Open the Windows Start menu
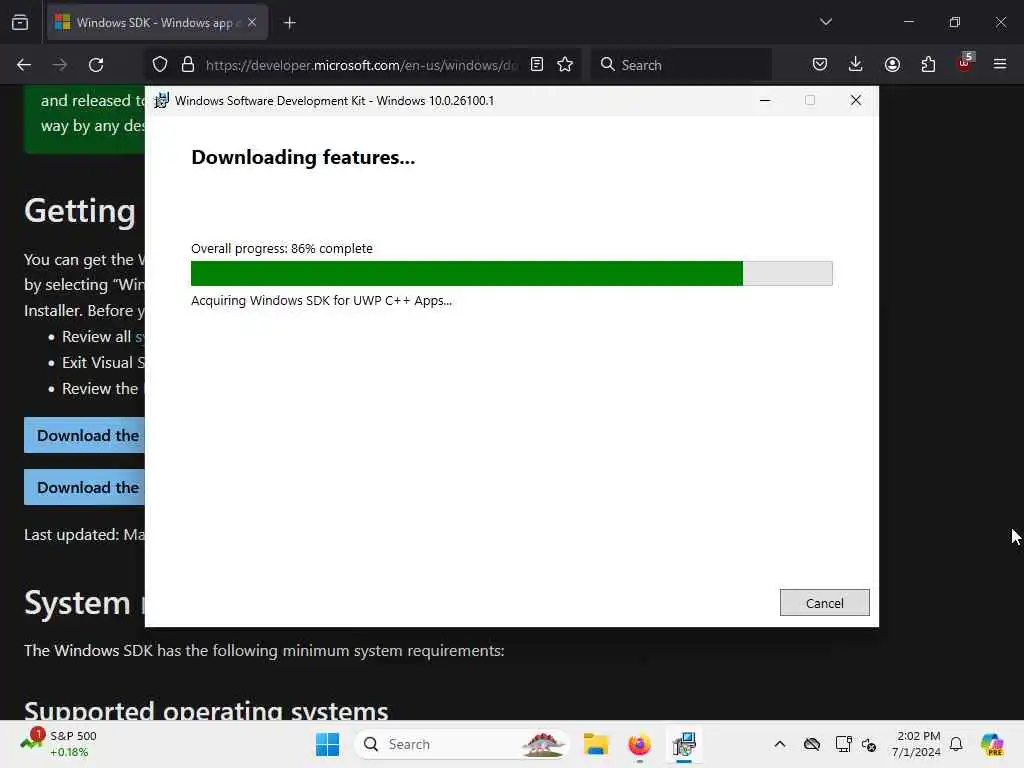Image resolution: width=1024 pixels, height=768 pixels. point(327,744)
